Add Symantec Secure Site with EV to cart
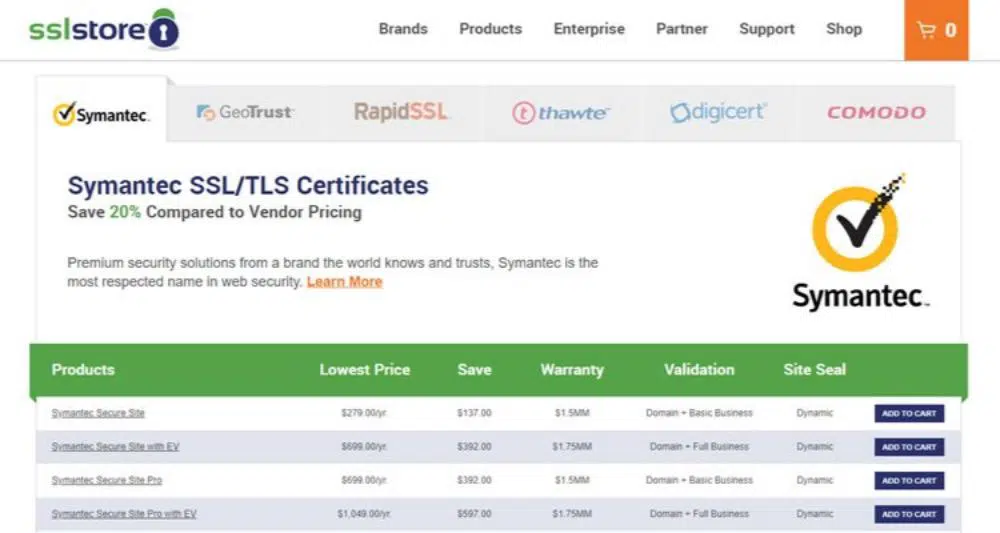 point(909,447)
